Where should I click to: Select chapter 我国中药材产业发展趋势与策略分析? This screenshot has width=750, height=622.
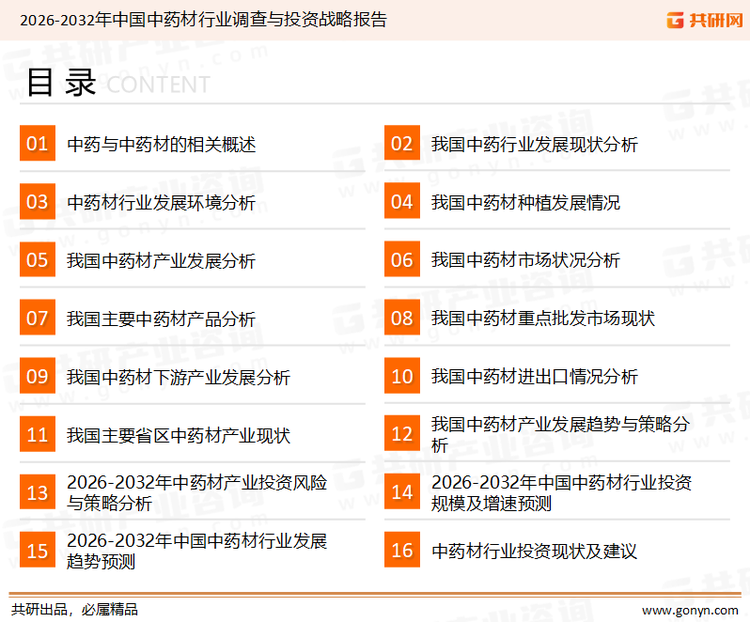pos(561,434)
